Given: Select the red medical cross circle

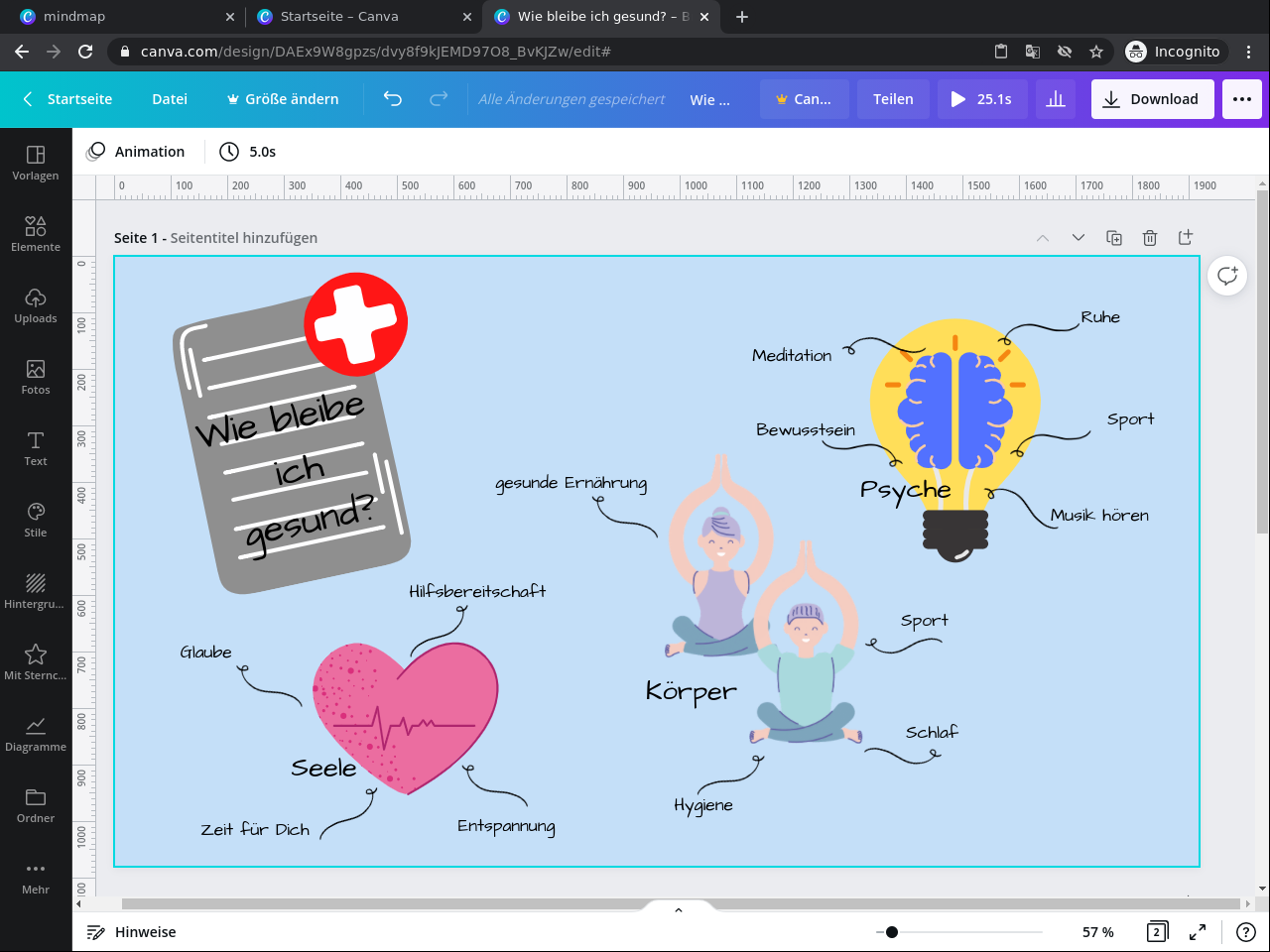Looking at the screenshot, I should pos(355,323).
